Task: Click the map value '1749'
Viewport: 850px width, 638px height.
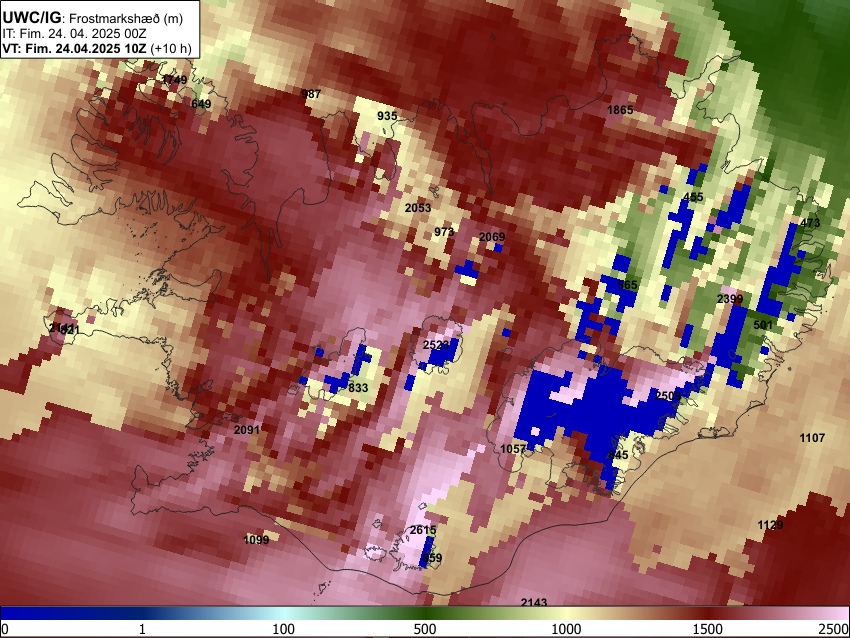Action: click(175, 80)
